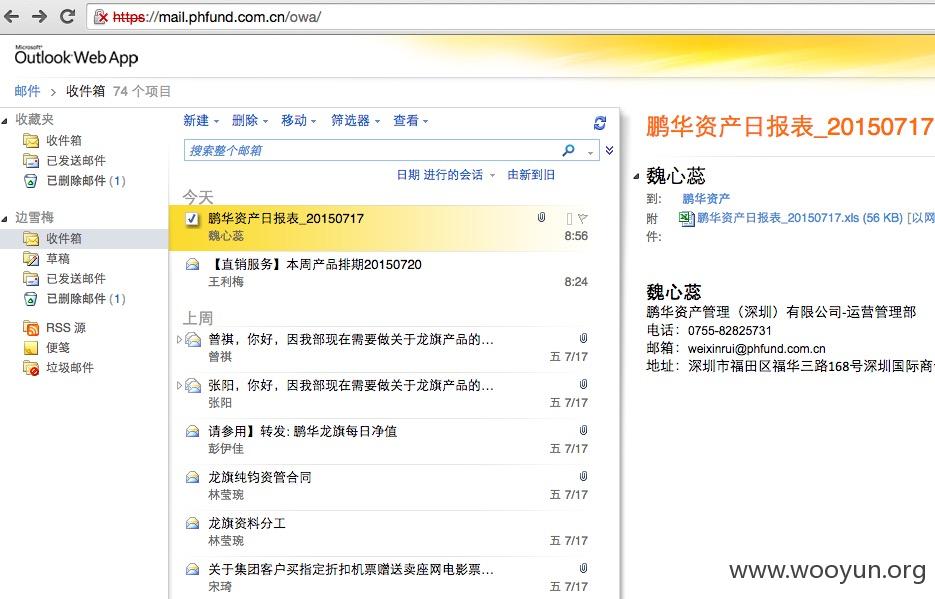The height and width of the screenshot is (599, 935).
Task: Collapse the 收藏夹 favorites group
Action: pyautogui.click(x=5, y=120)
